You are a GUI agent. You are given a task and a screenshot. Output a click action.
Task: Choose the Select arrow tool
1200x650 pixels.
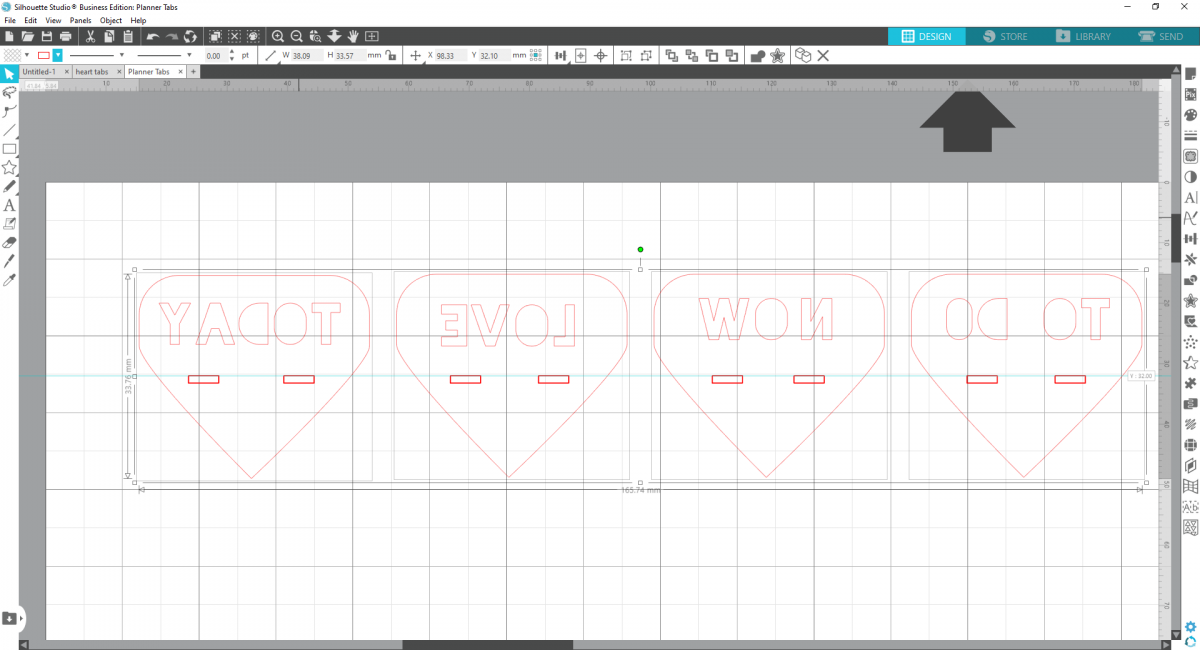10,74
